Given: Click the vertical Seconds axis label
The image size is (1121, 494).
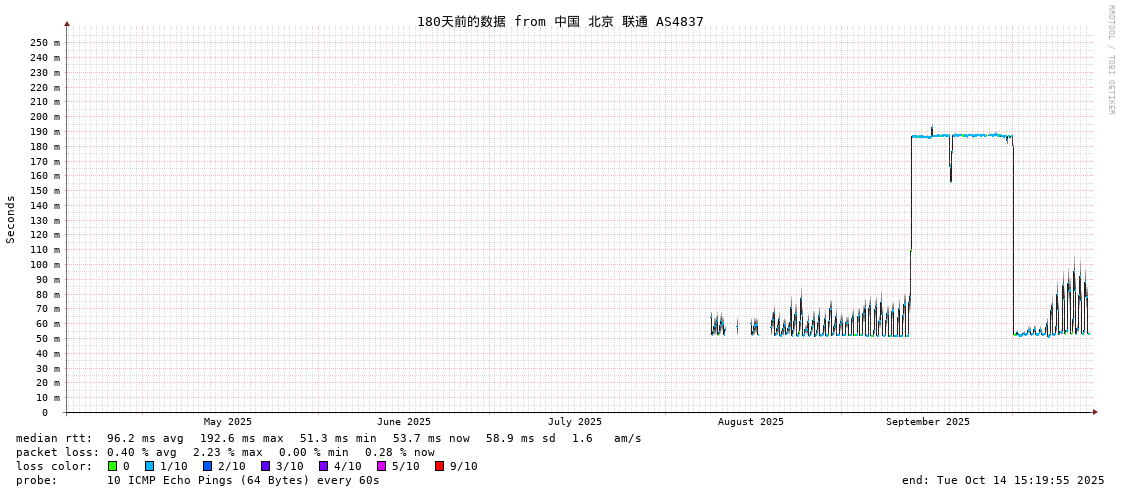Looking at the screenshot, I should pos(11,219).
